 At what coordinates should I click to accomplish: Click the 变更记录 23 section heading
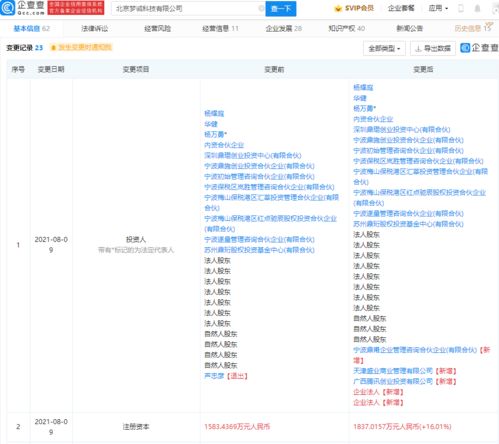pos(25,48)
